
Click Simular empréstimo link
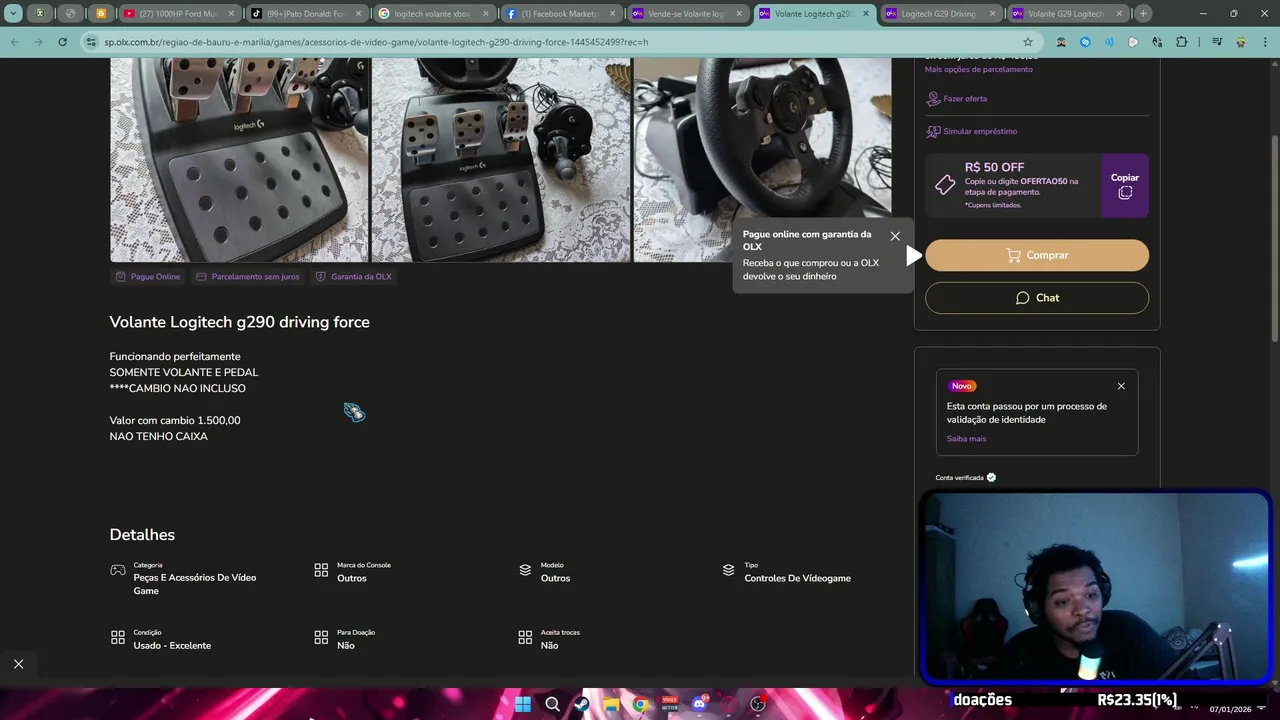[x=980, y=131]
